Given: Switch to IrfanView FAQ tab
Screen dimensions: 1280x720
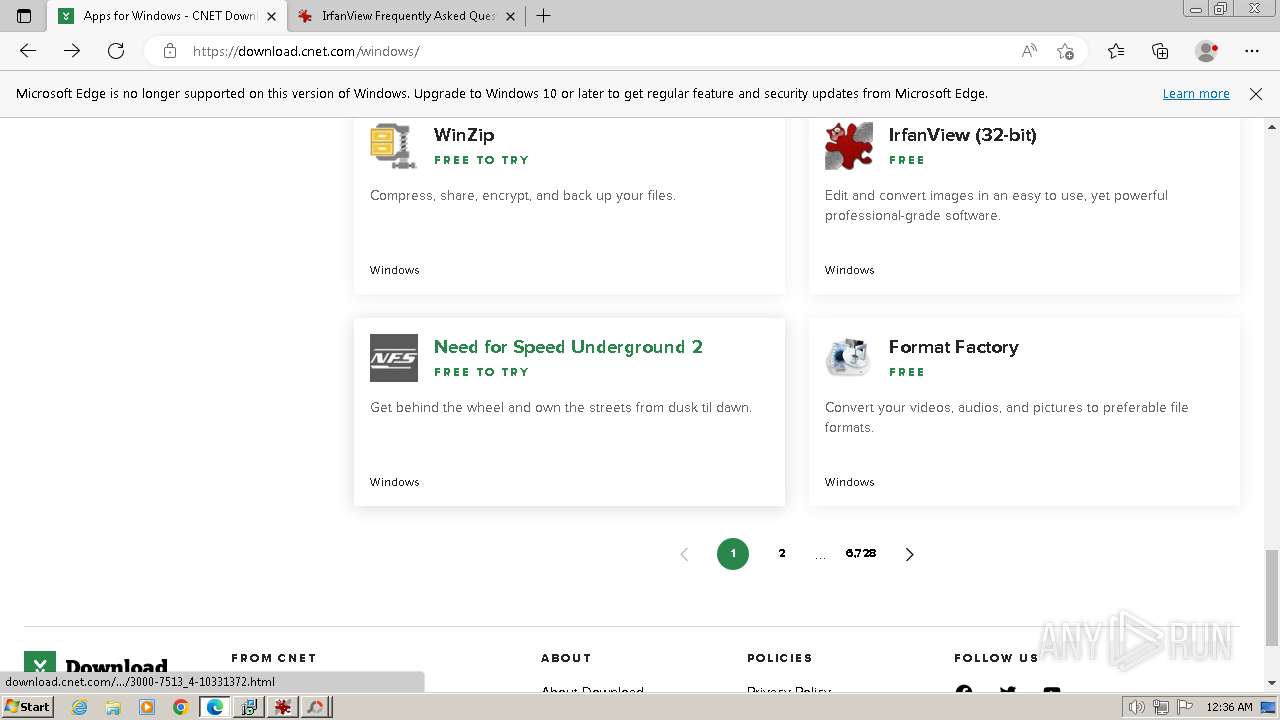Looking at the screenshot, I should point(407,16).
